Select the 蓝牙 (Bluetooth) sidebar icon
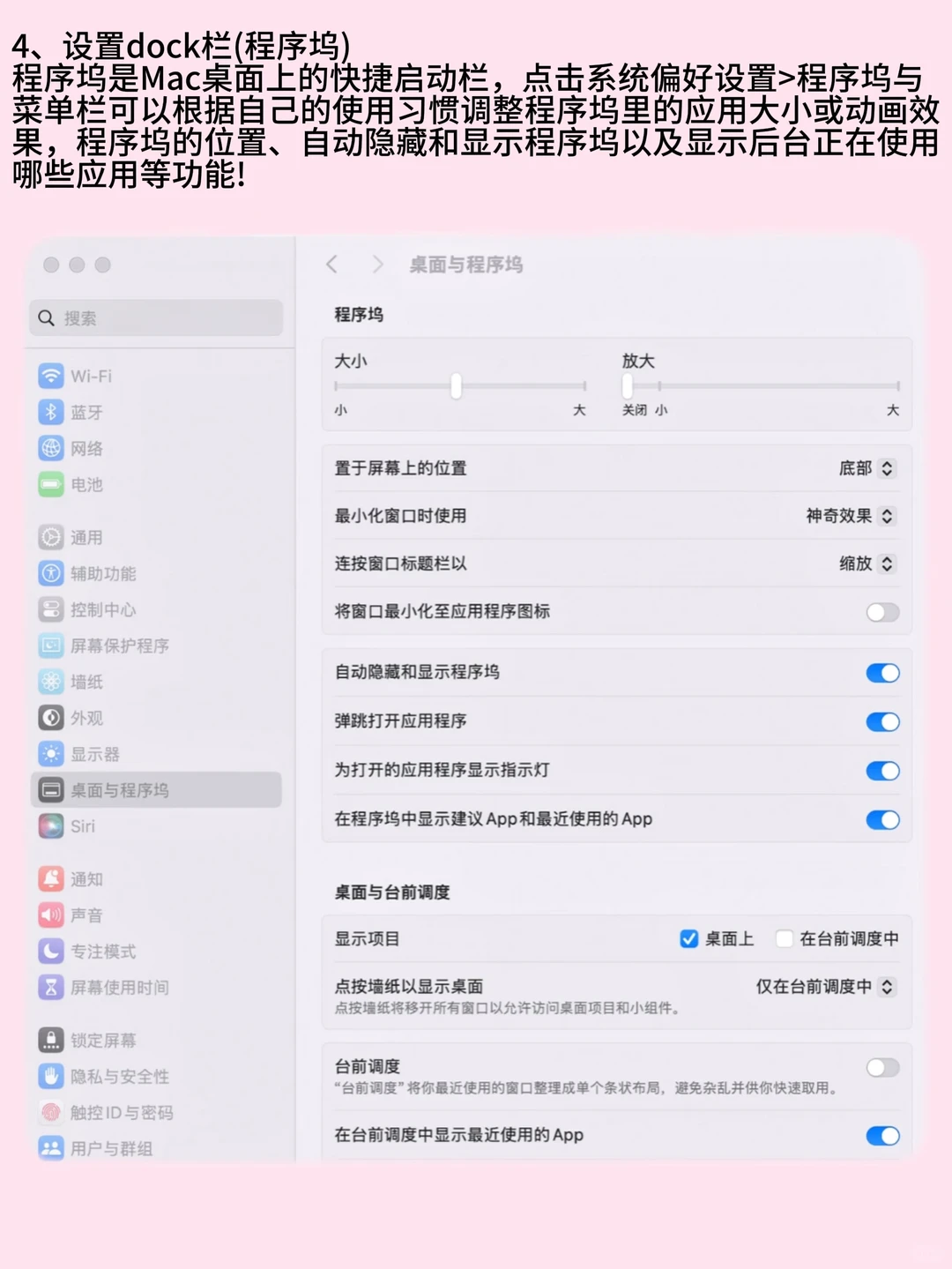 (x=50, y=412)
